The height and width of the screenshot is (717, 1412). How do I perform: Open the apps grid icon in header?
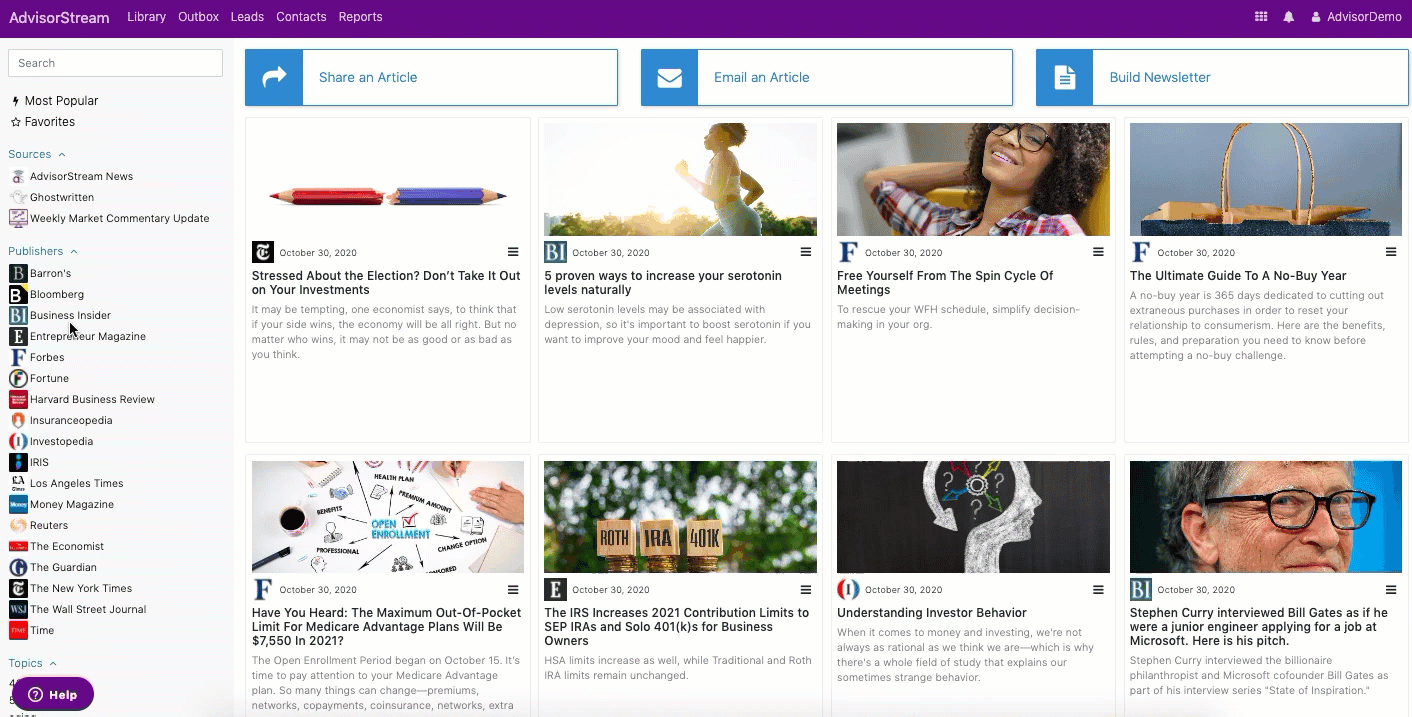(1261, 17)
